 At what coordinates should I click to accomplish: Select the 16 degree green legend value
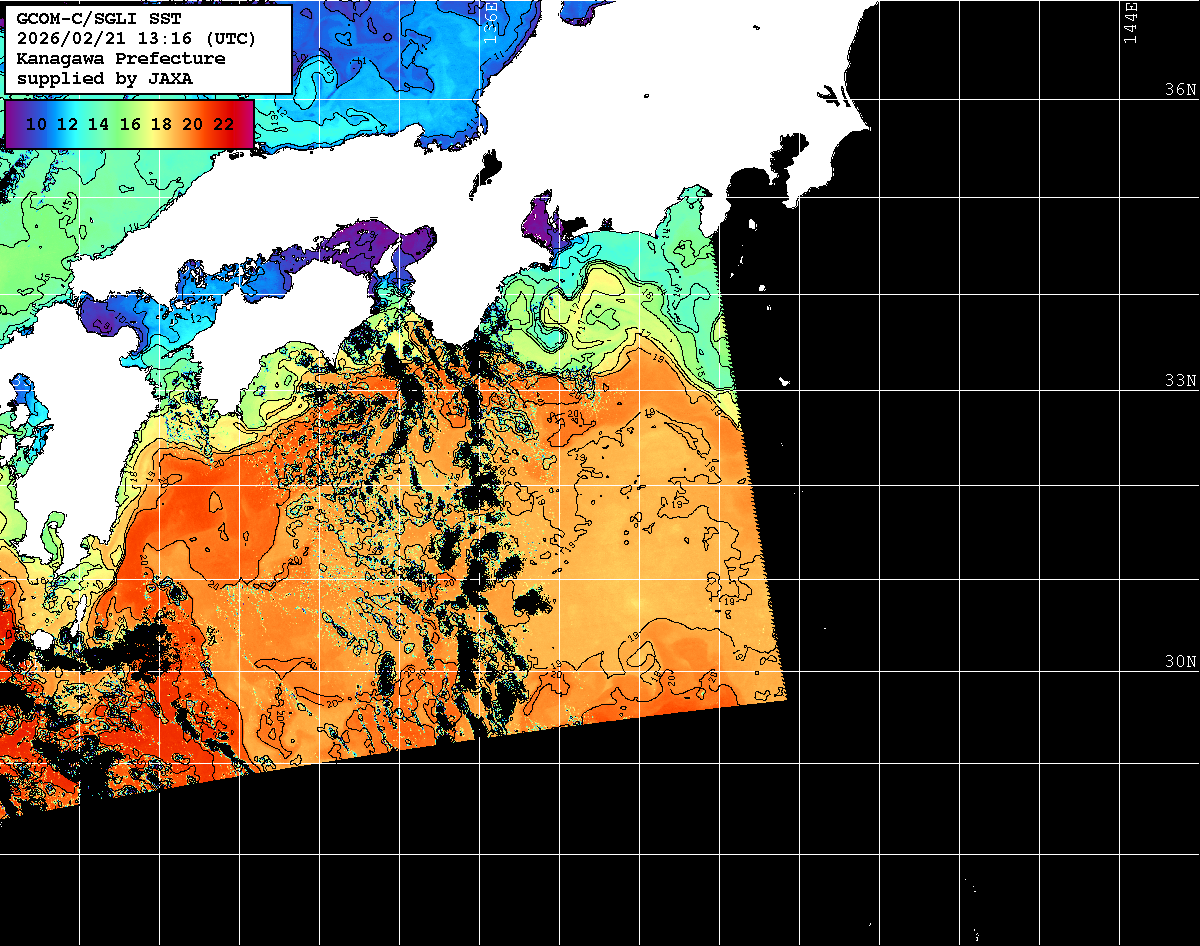click(130, 124)
